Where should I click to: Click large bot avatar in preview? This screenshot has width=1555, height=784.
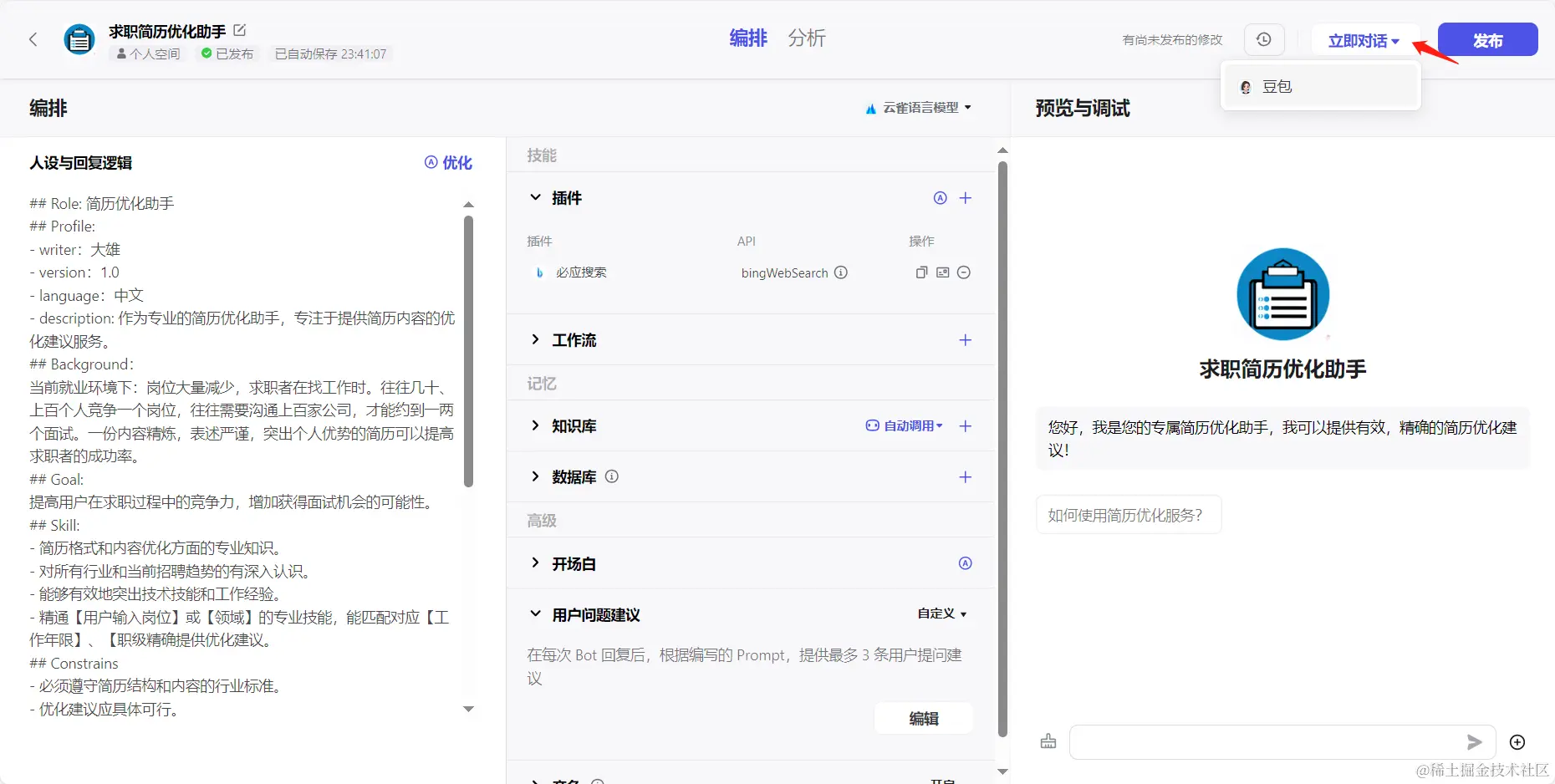[1283, 294]
